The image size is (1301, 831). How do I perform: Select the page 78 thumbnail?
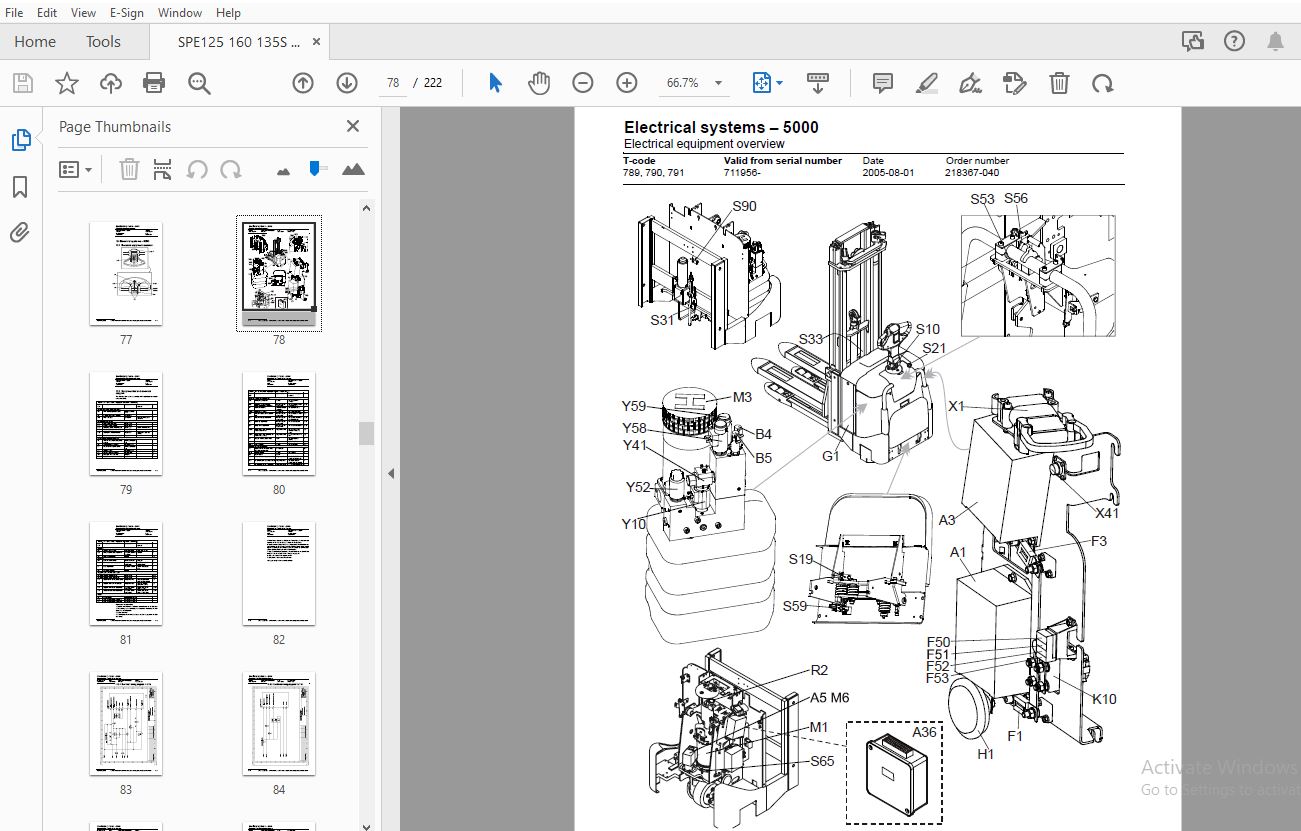pyautogui.click(x=279, y=272)
